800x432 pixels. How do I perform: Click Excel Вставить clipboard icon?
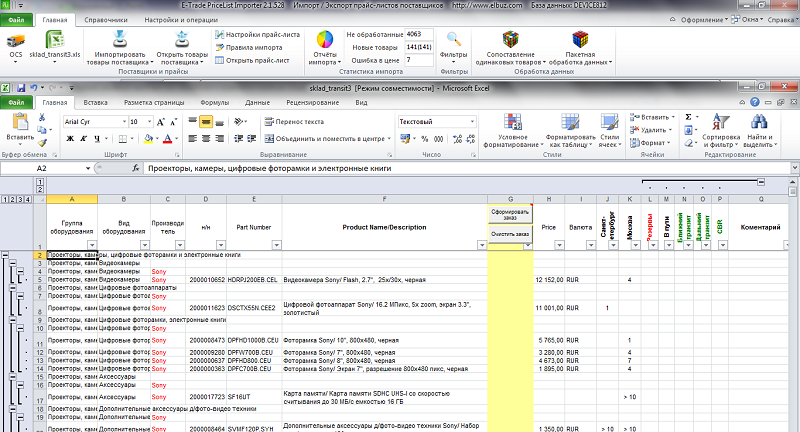pyautogui.click(x=20, y=122)
